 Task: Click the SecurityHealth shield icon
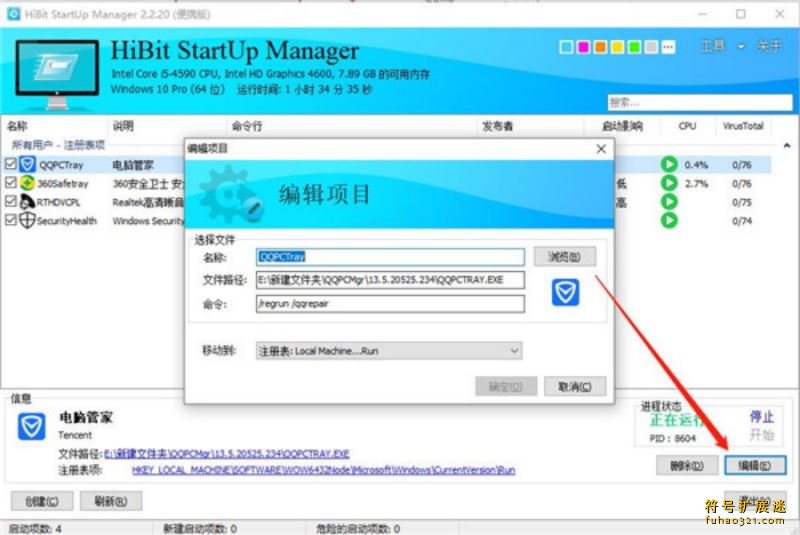(x=27, y=220)
